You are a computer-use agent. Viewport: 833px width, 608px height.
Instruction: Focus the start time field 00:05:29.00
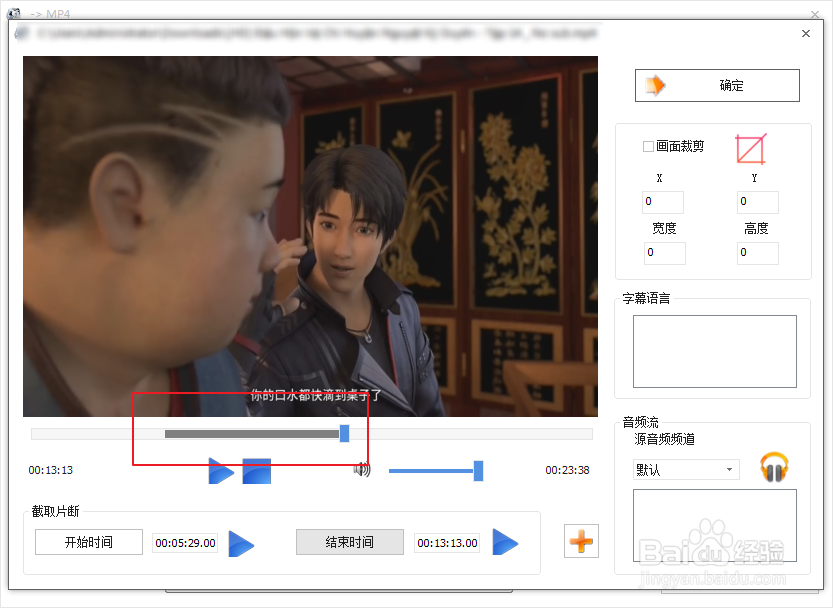185,543
